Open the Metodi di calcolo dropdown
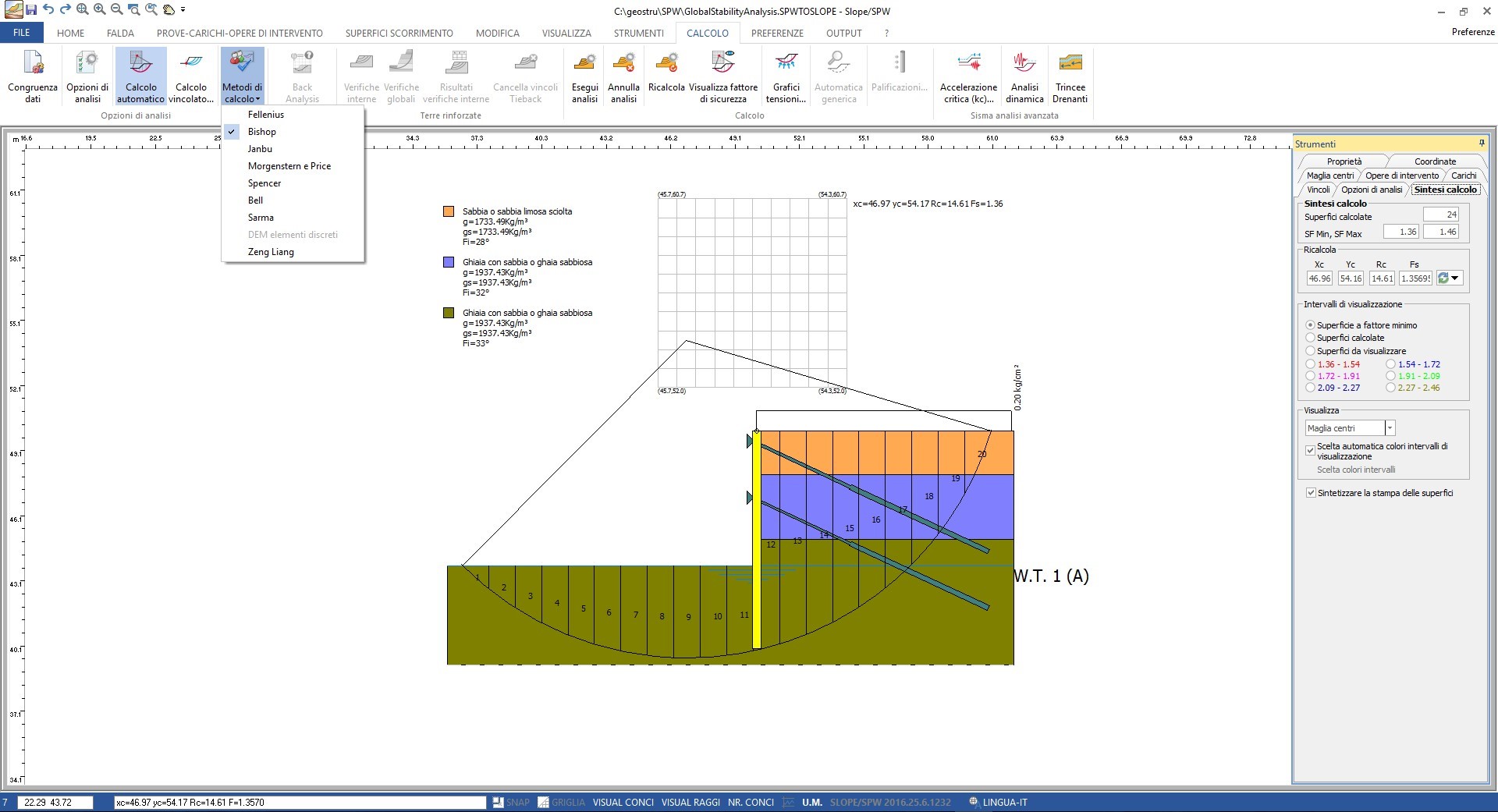Image resolution: width=1498 pixels, height=812 pixels. pos(242,76)
